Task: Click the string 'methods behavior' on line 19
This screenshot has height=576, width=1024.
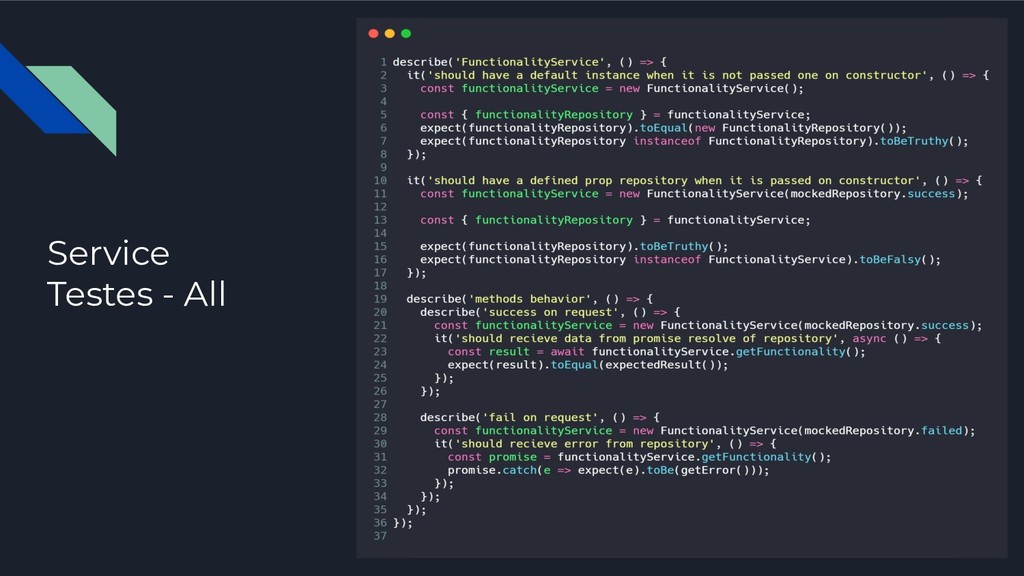Action: [530, 299]
